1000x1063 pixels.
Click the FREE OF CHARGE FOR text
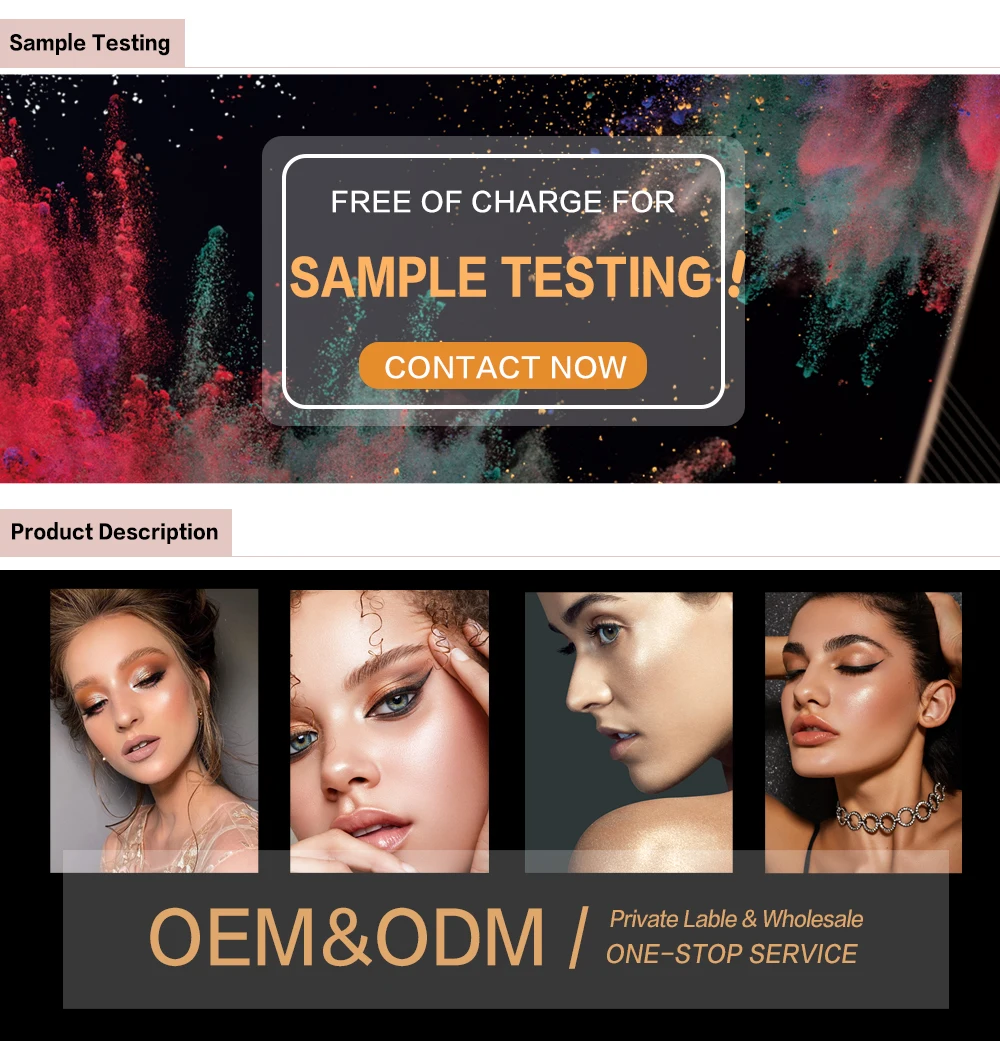[x=502, y=202]
